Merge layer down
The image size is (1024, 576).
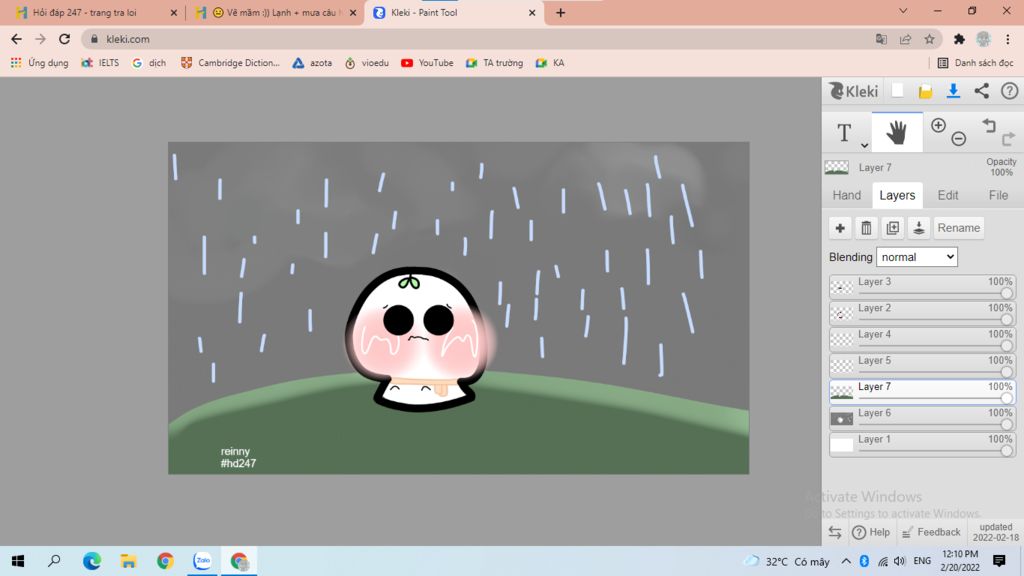point(919,228)
